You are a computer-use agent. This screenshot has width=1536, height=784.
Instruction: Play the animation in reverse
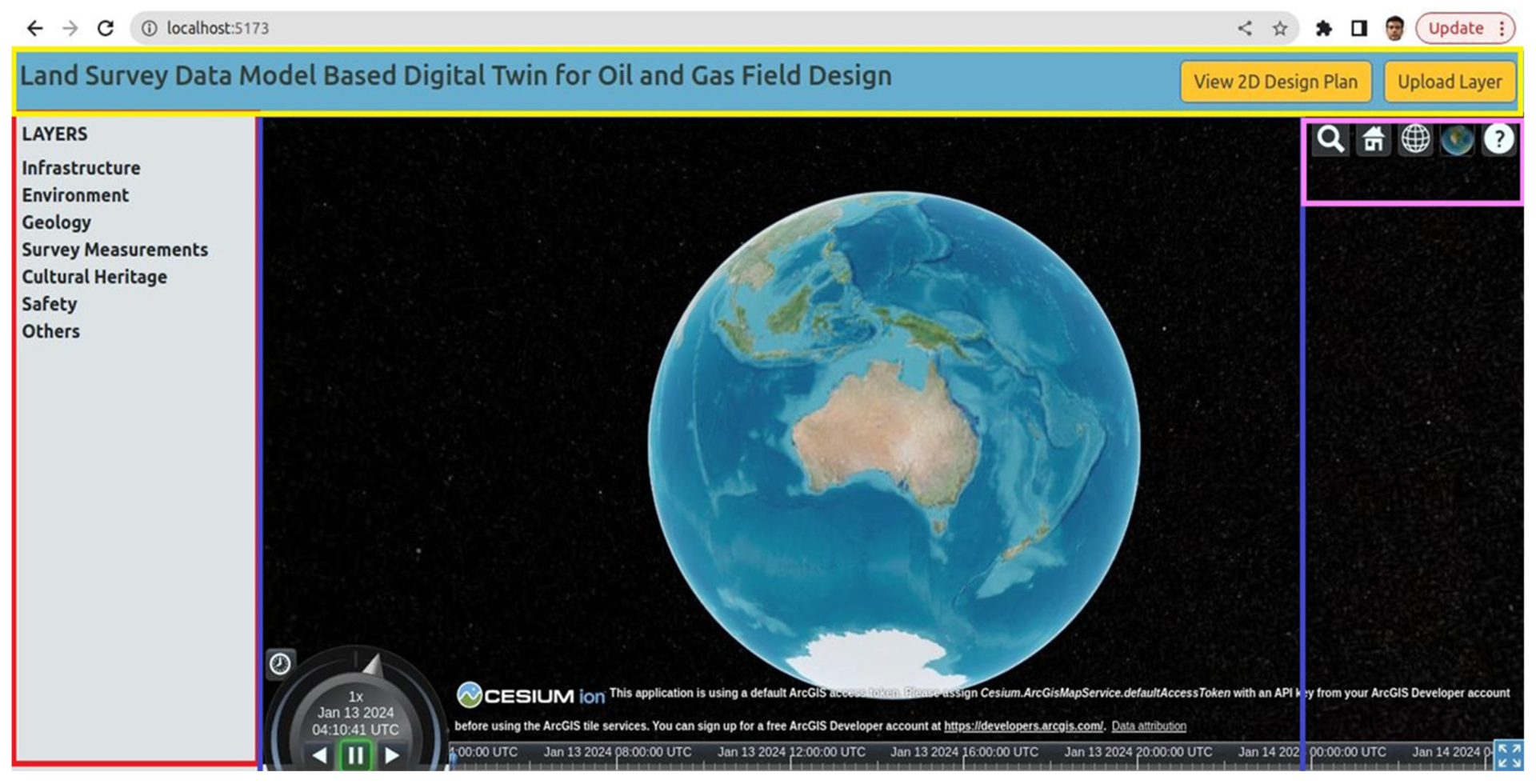click(320, 755)
